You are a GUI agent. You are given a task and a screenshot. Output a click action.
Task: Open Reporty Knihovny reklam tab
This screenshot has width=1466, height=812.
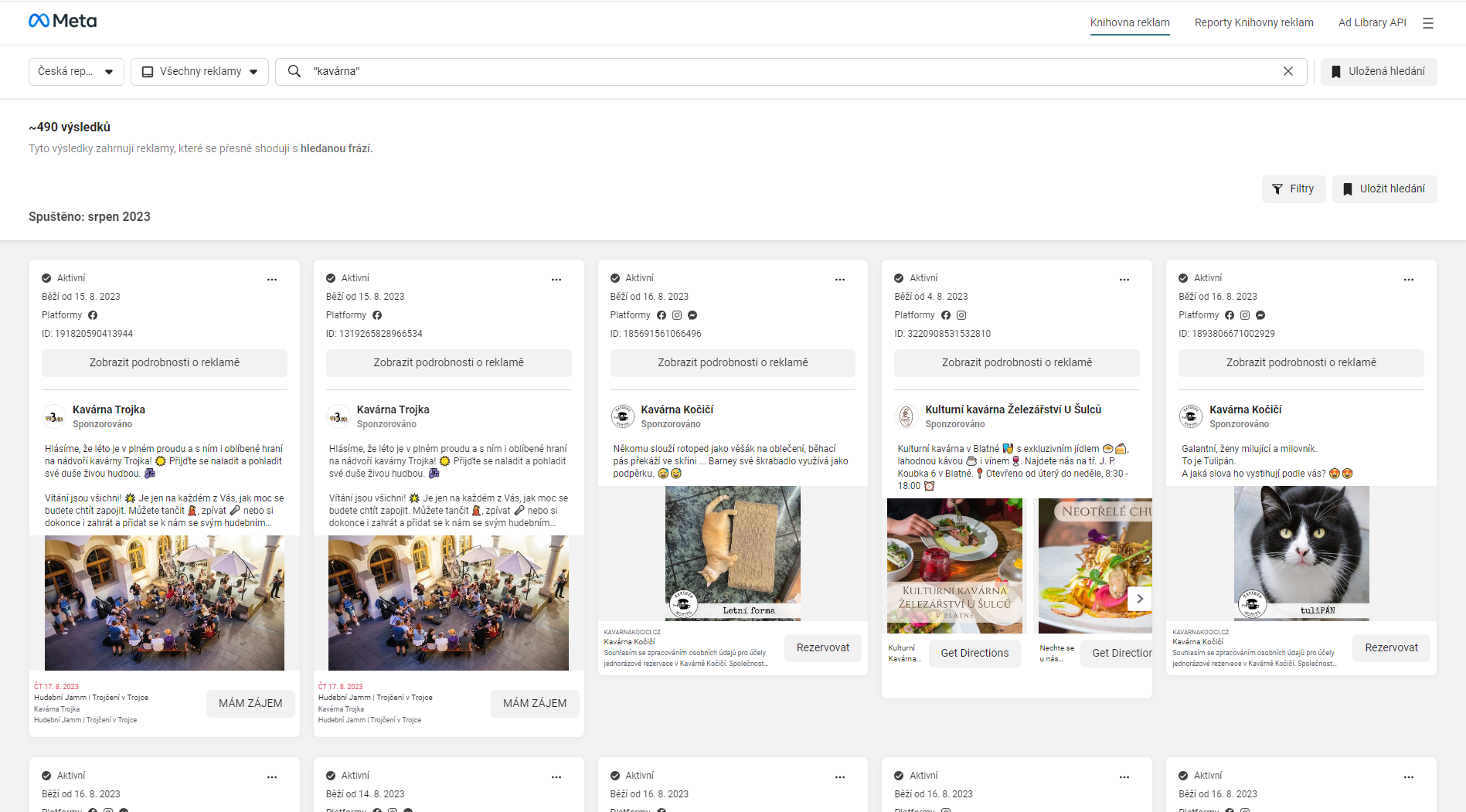point(1254,23)
